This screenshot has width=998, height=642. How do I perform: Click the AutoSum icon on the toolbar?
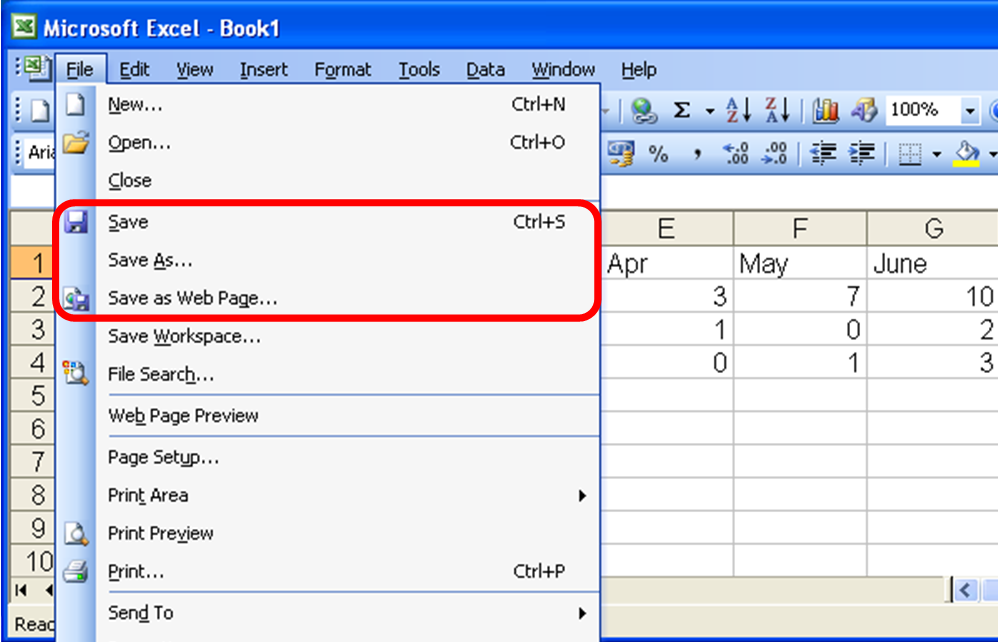(x=682, y=110)
